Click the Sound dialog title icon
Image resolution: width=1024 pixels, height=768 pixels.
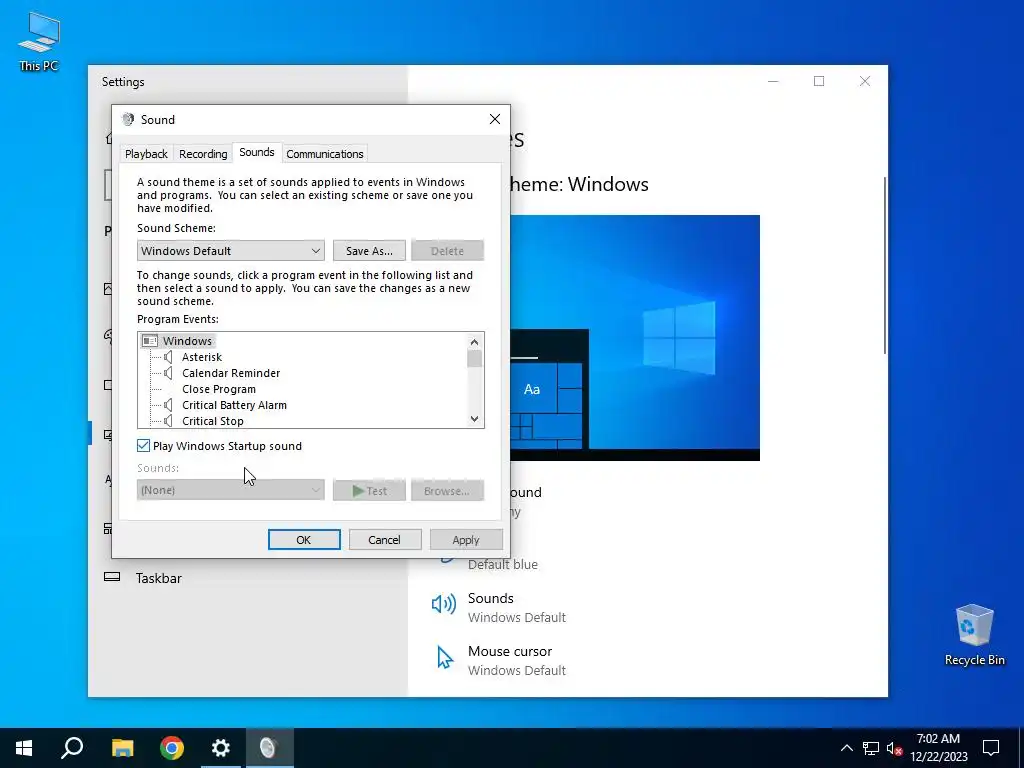point(128,120)
